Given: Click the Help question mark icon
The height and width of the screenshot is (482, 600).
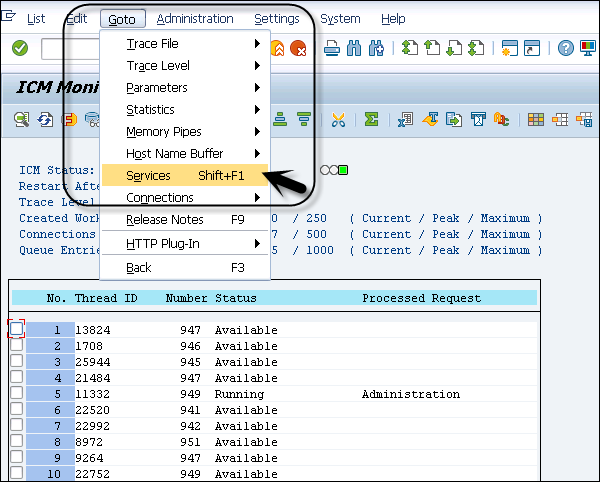Looking at the screenshot, I should coord(565,48).
